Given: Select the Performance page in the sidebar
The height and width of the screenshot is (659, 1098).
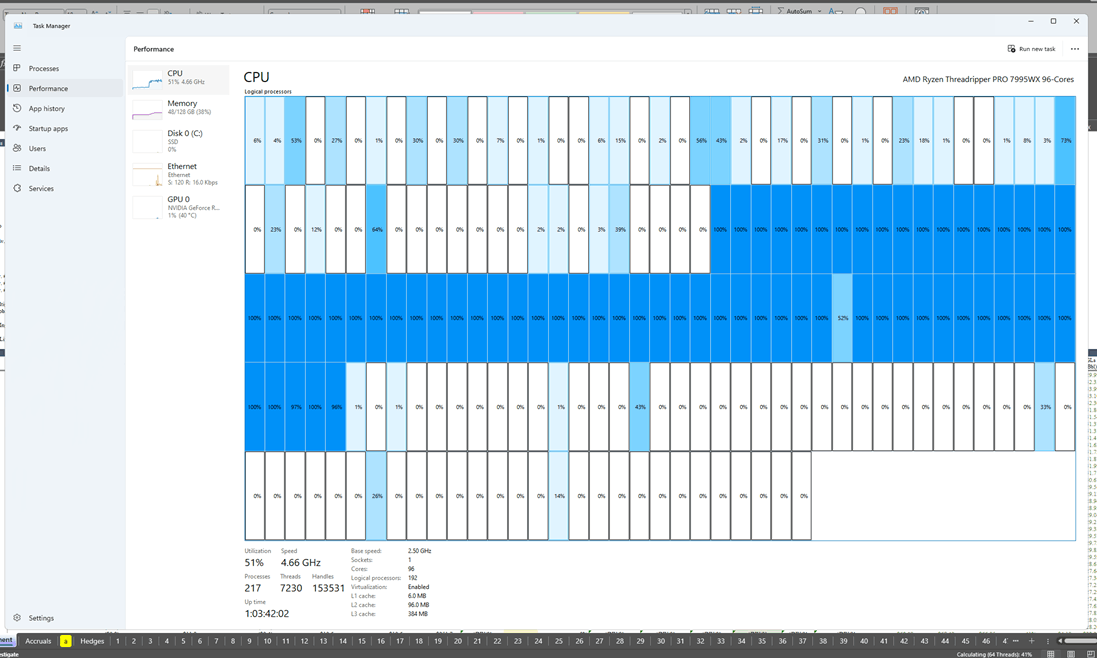Looking at the screenshot, I should click(64, 88).
